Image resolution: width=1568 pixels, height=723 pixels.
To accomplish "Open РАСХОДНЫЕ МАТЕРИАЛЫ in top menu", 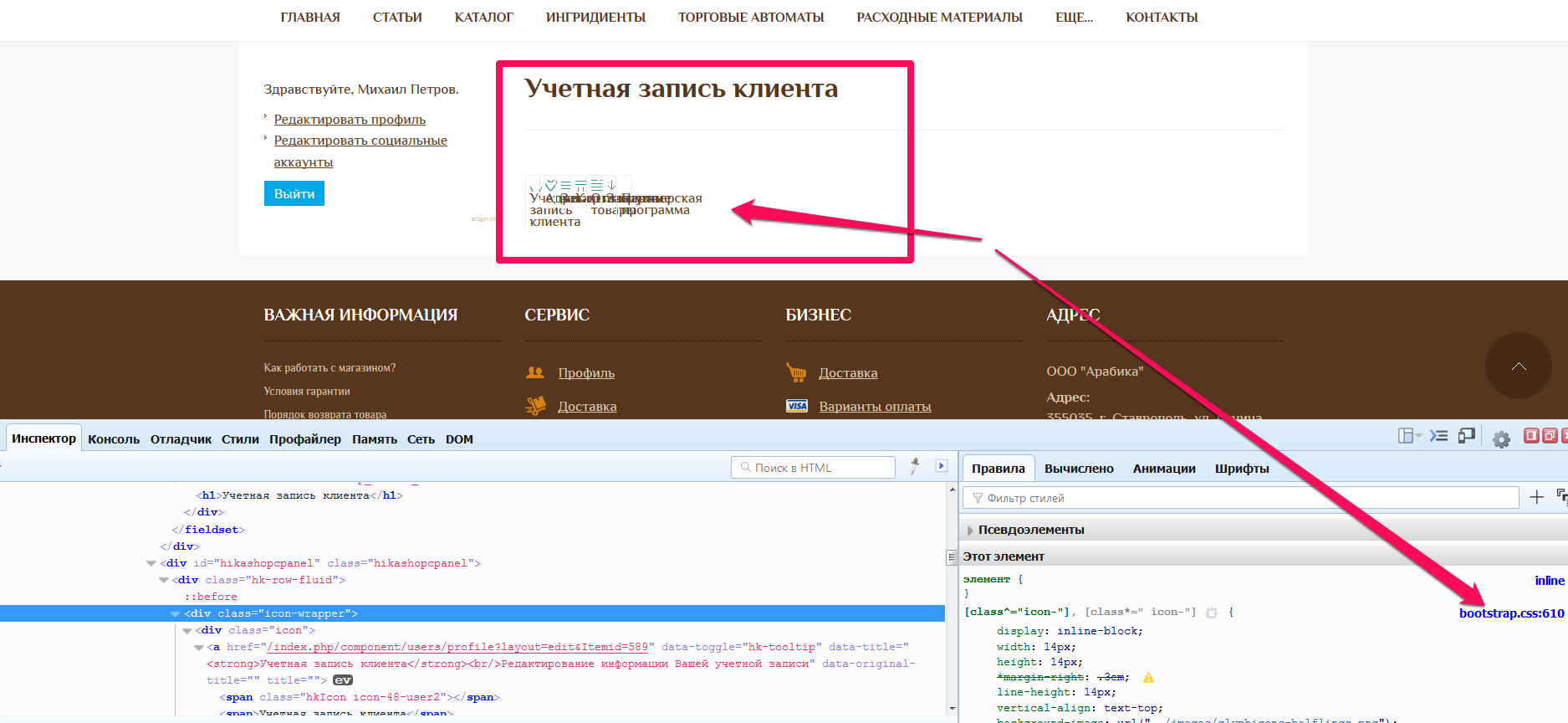I will tap(939, 18).
